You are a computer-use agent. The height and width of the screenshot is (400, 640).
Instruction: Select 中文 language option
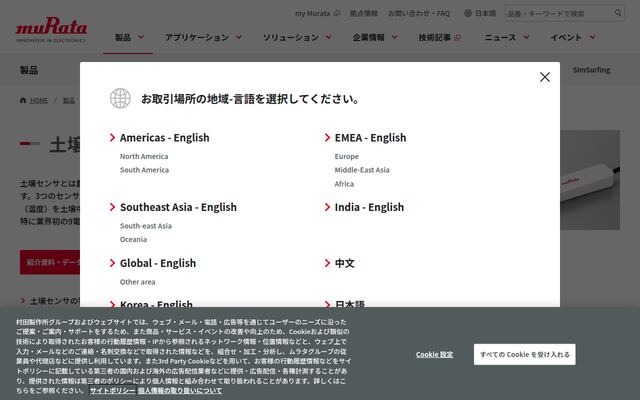[x=344, y=263]
